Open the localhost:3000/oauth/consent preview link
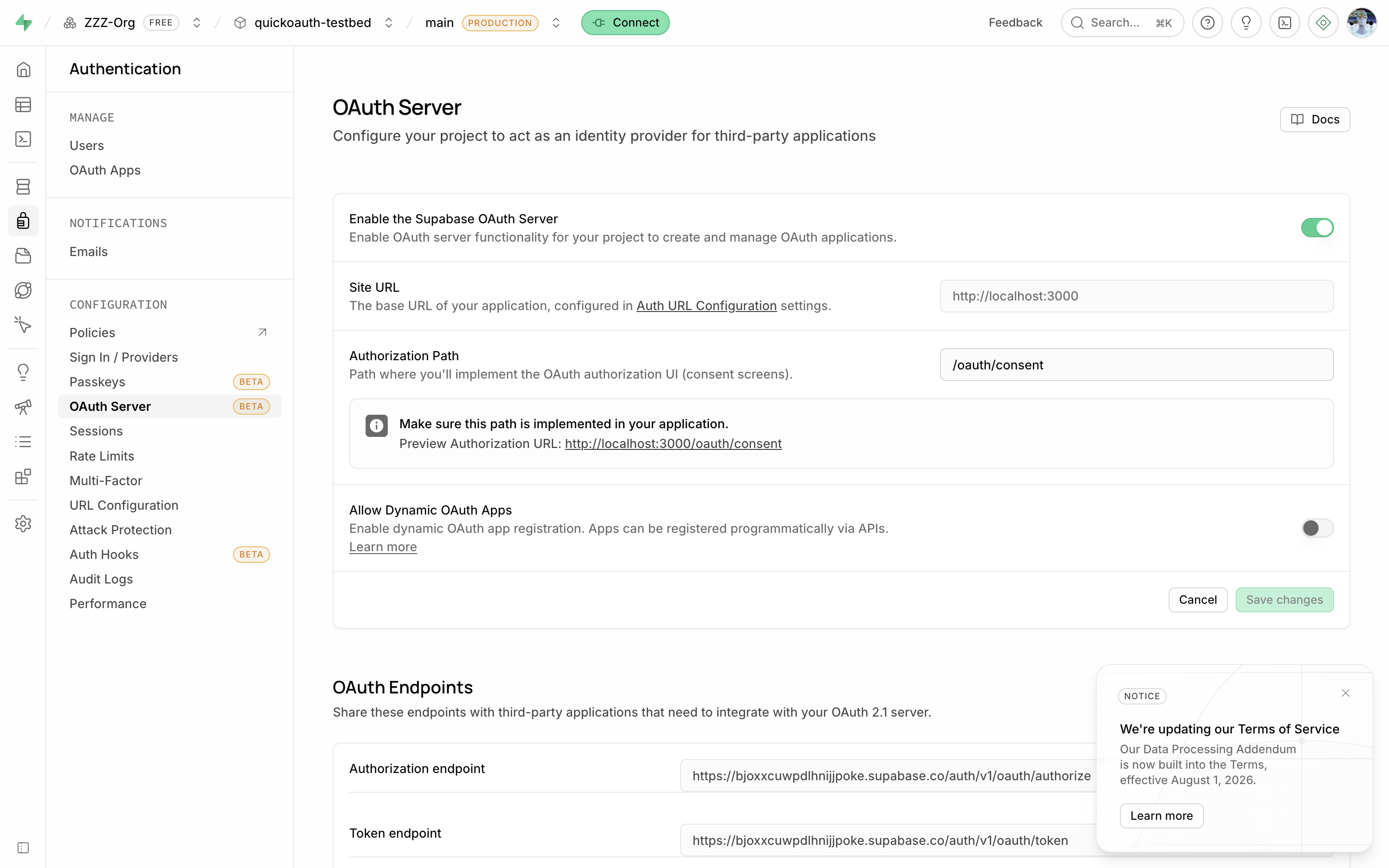1389x868 pixels. coord(673,444)
